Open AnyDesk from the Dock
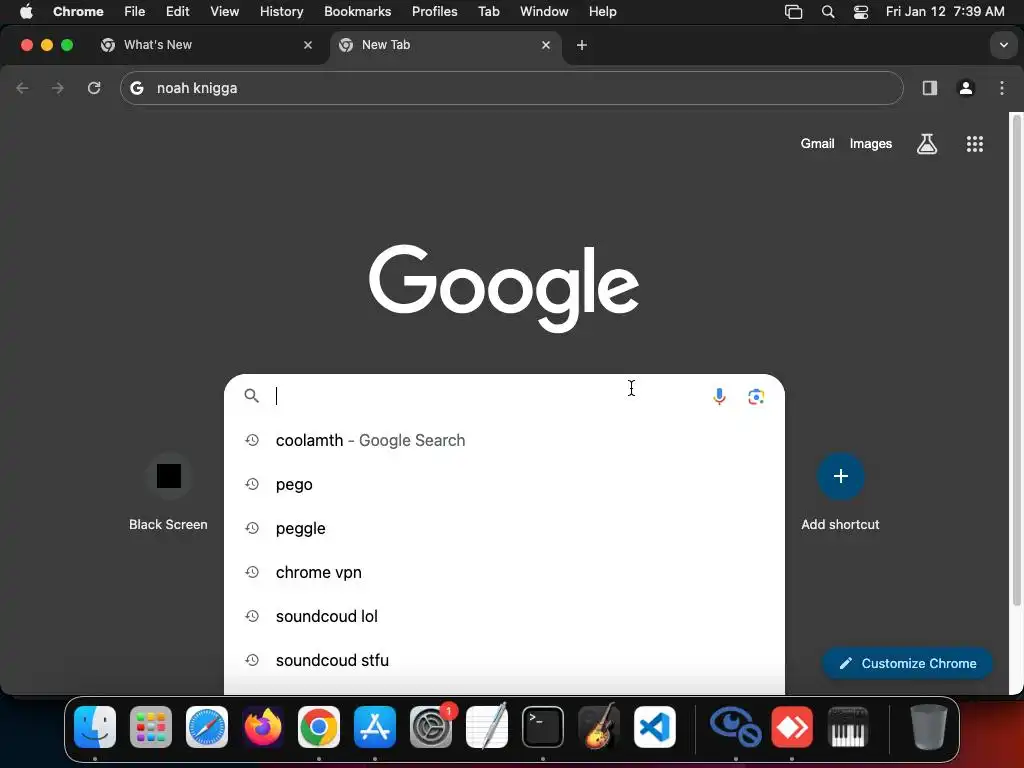Screen dimensions: 1024x768 click(792, 727)
